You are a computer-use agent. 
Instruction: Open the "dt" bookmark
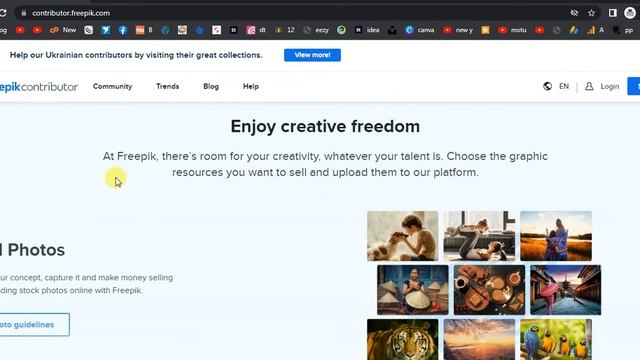pyautogui.click(x=256, y=30)
